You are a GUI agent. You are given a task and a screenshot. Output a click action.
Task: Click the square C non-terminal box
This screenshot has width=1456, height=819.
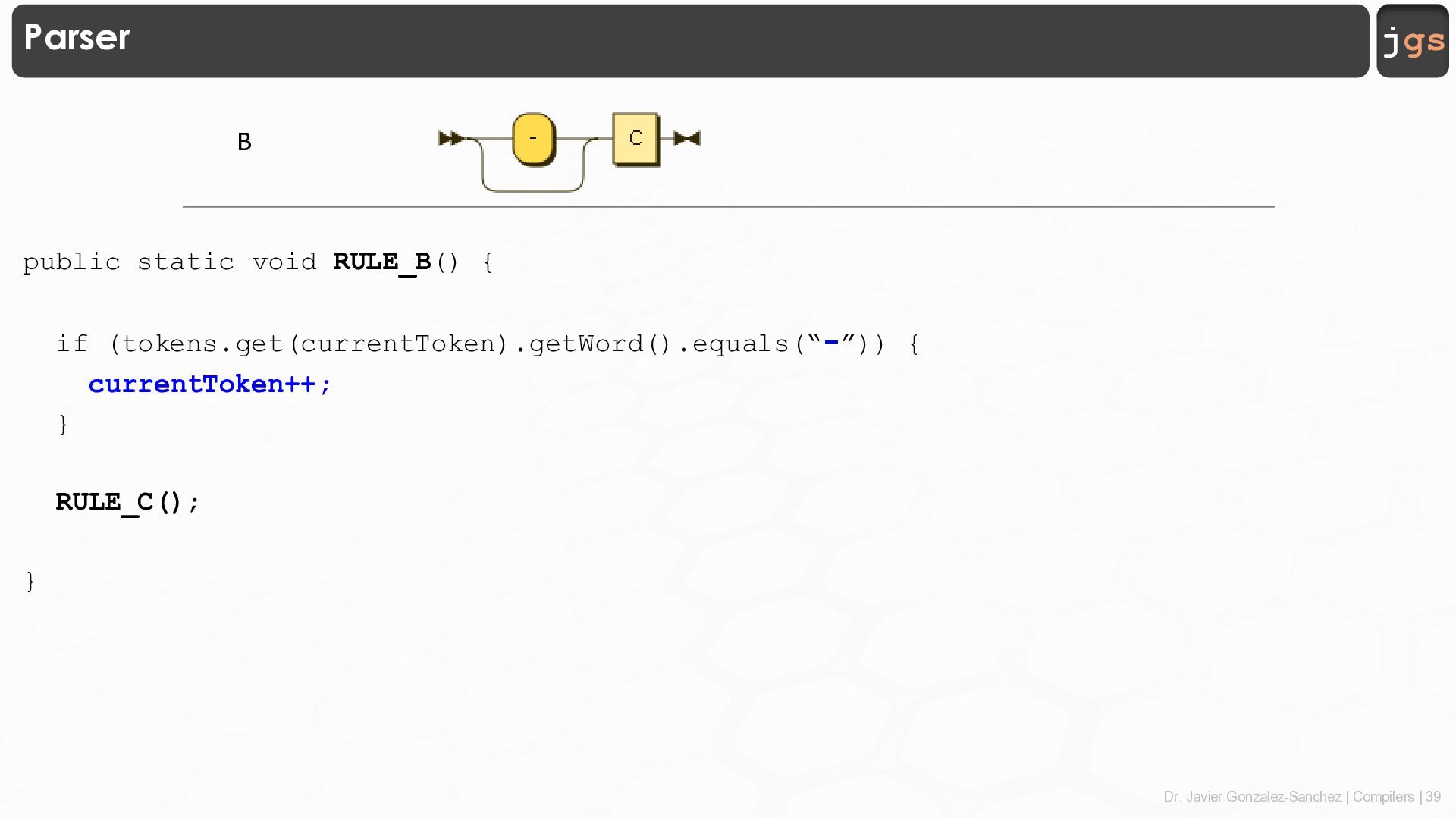(635, 139)
